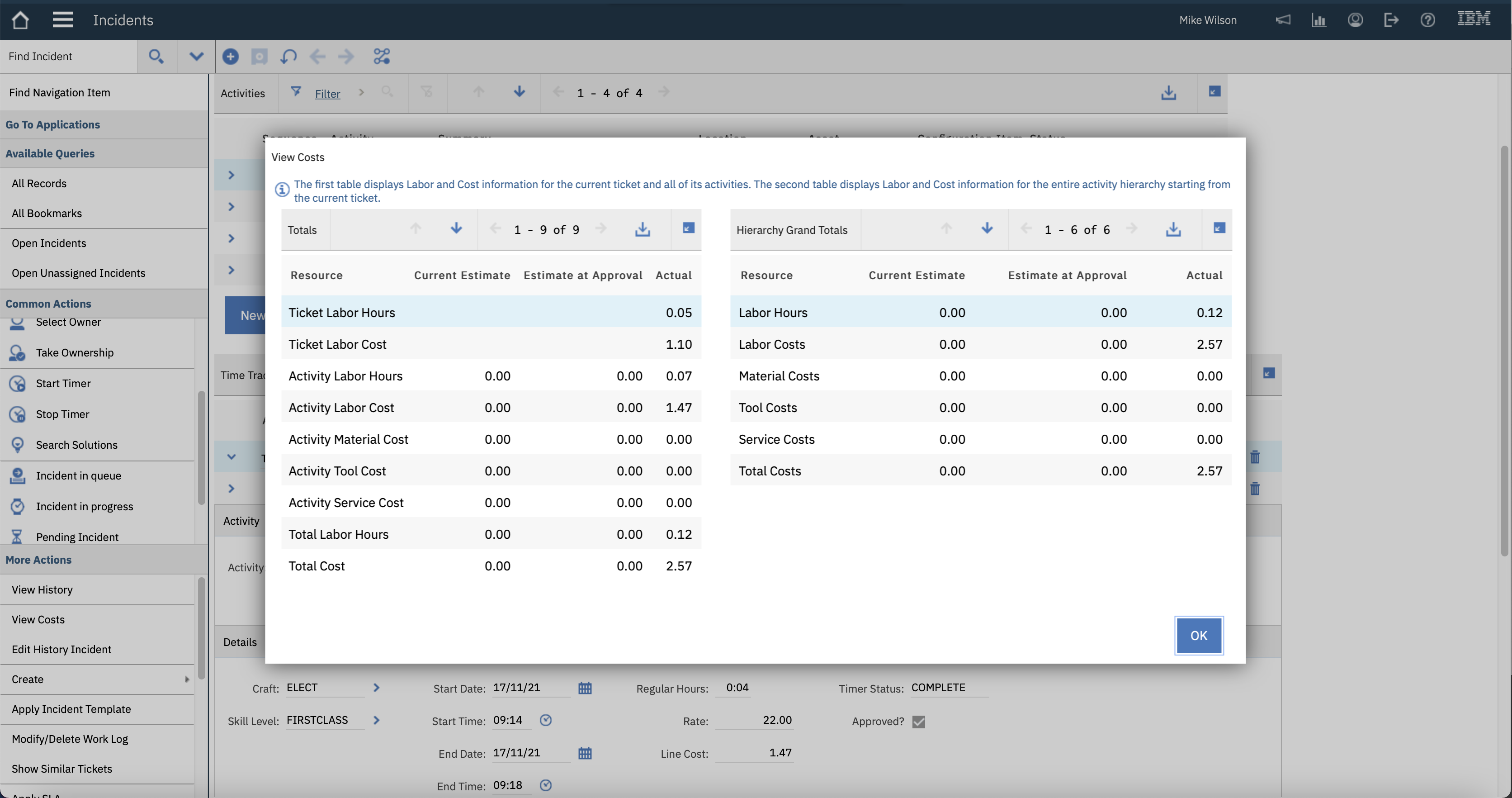
Task: Open the Create submenu arrow
Action: [x=187, y=679]
